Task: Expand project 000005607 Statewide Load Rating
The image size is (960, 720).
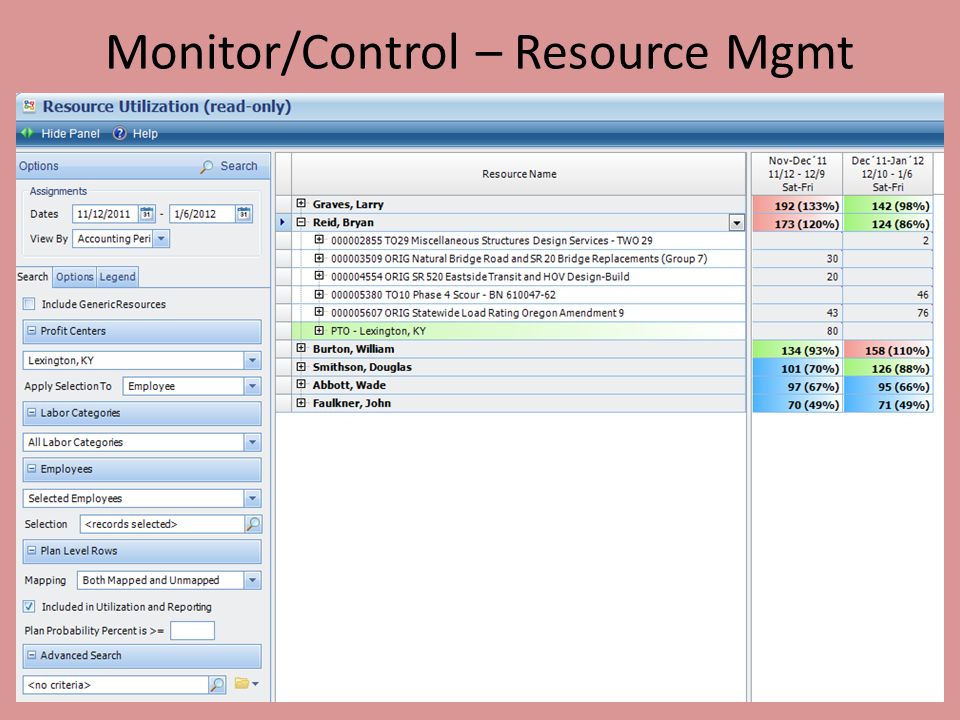Action: tap(319, 312)
